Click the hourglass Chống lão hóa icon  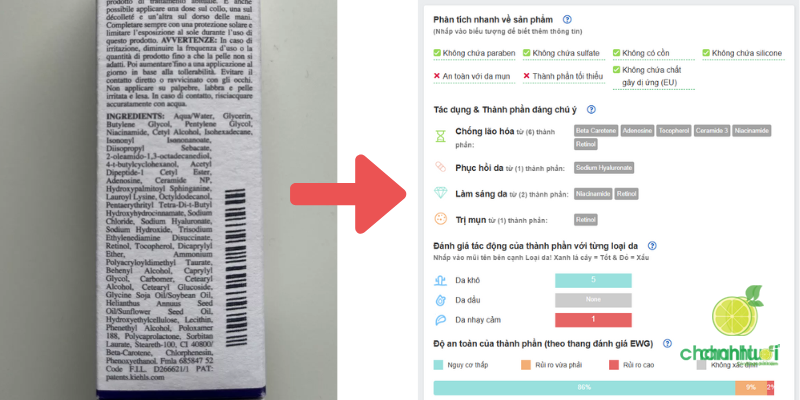point(440,135)
